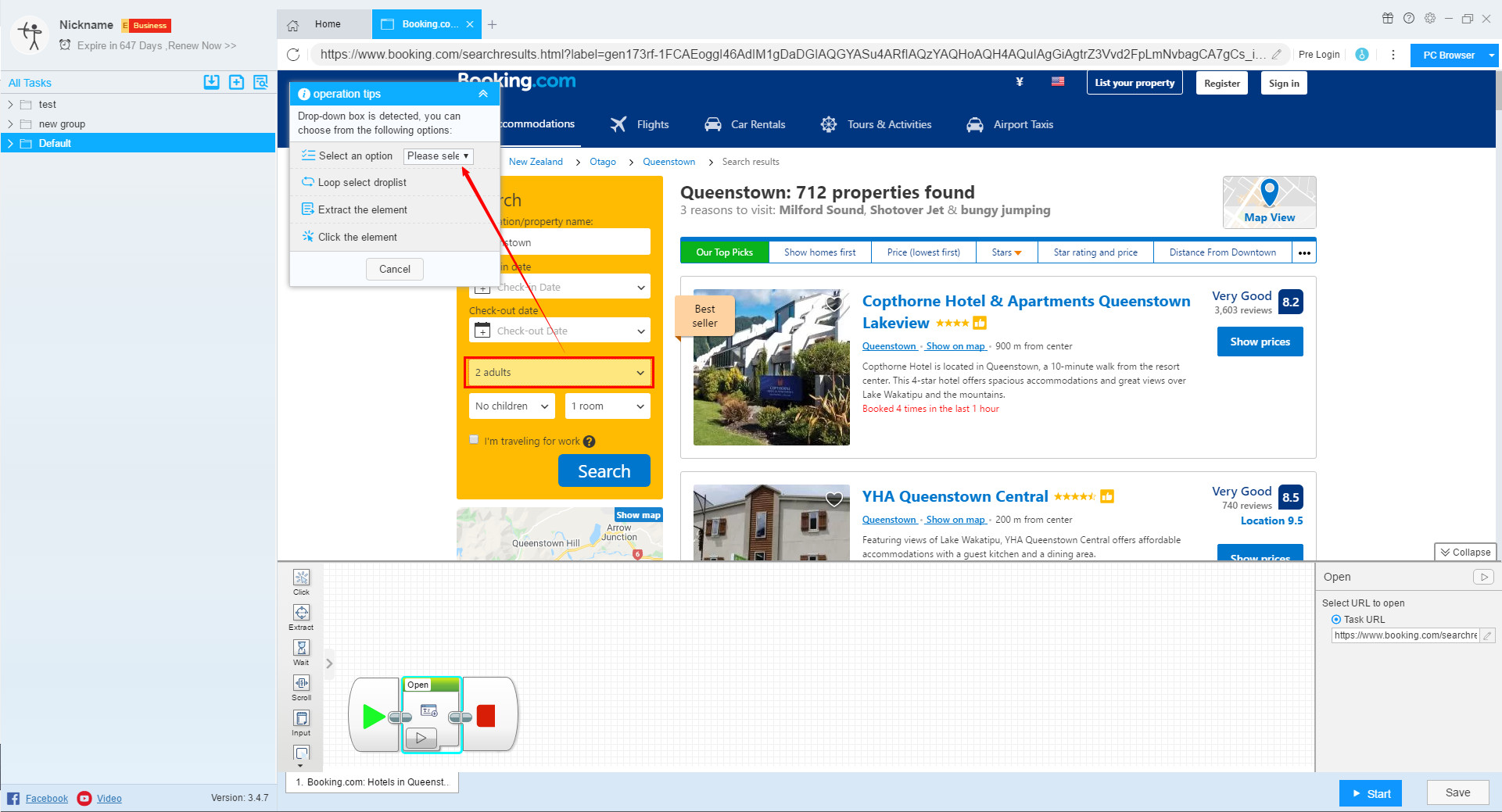1502x812 pixels.
Task: Choose Extract the element option
Action: click(x=362, y=210)
